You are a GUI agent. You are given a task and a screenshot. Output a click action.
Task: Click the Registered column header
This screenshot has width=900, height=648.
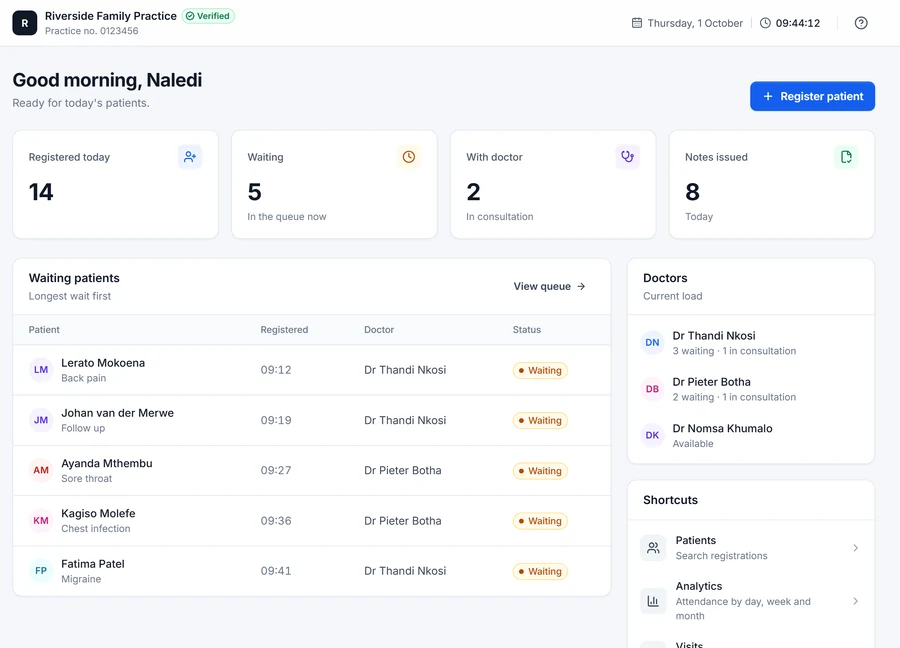pos(284,329)
